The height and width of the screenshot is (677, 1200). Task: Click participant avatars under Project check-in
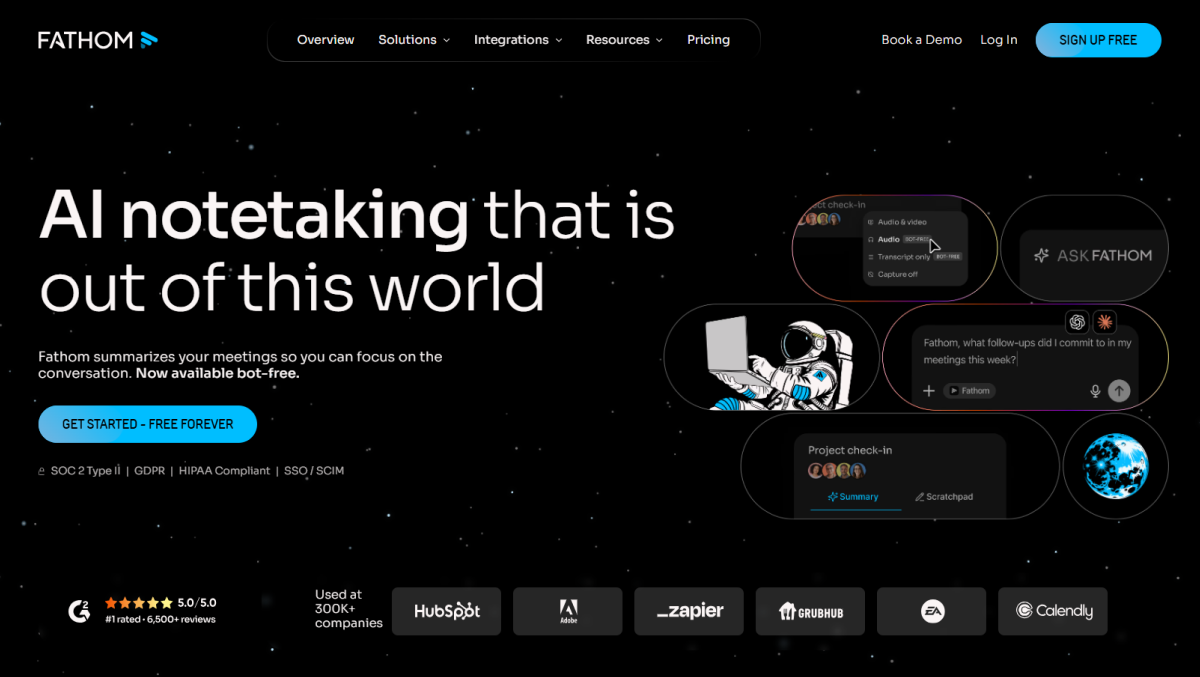pyautogui.click(x=836, y=471)
